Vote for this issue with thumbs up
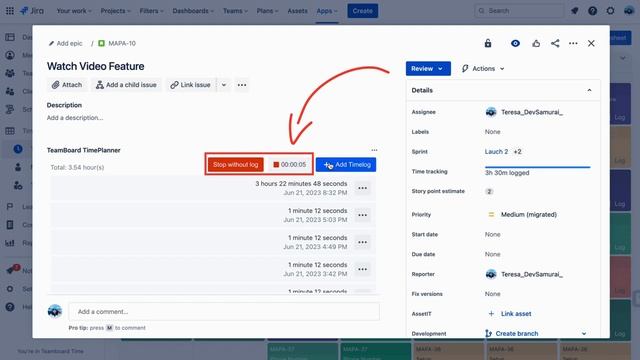 click(536, 43)
